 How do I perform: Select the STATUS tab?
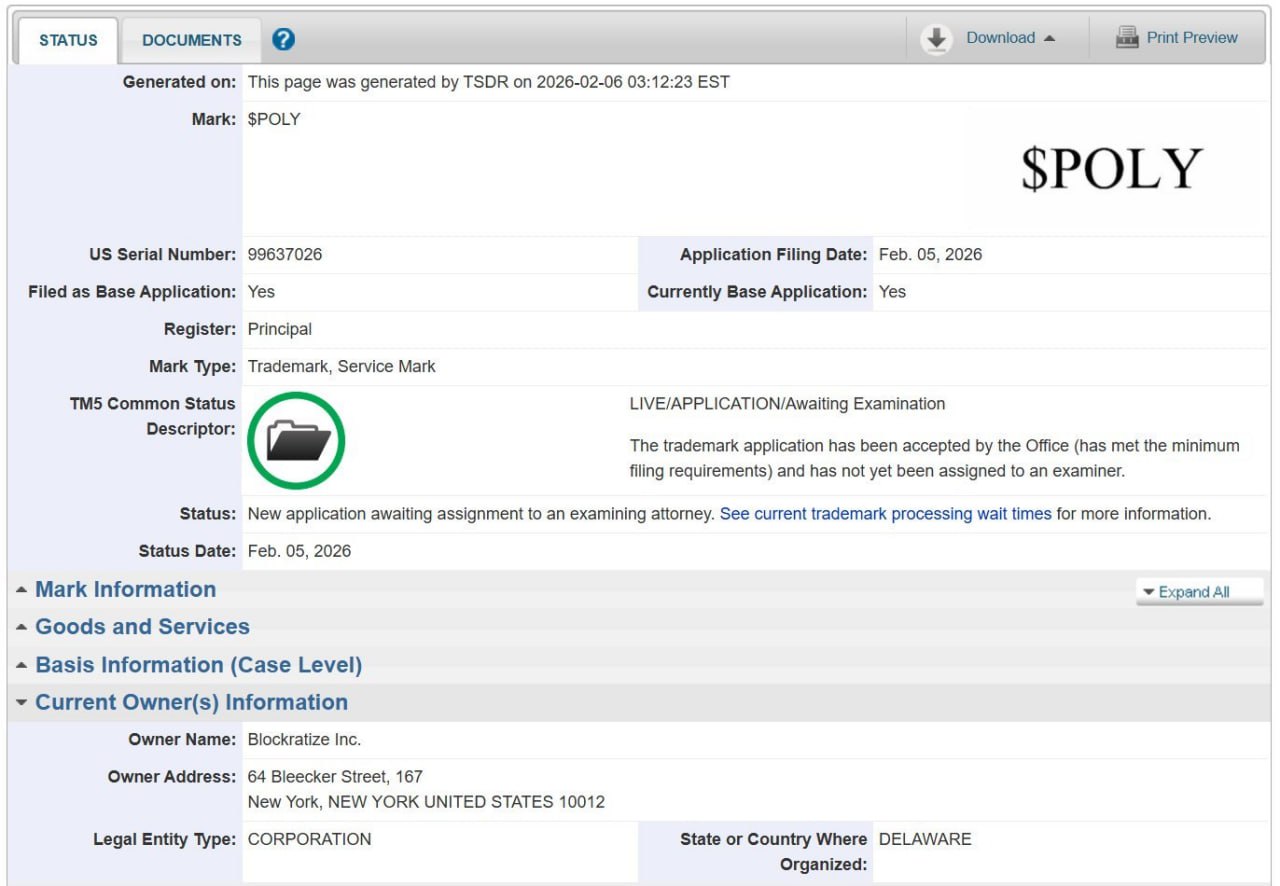coord(68,40)
